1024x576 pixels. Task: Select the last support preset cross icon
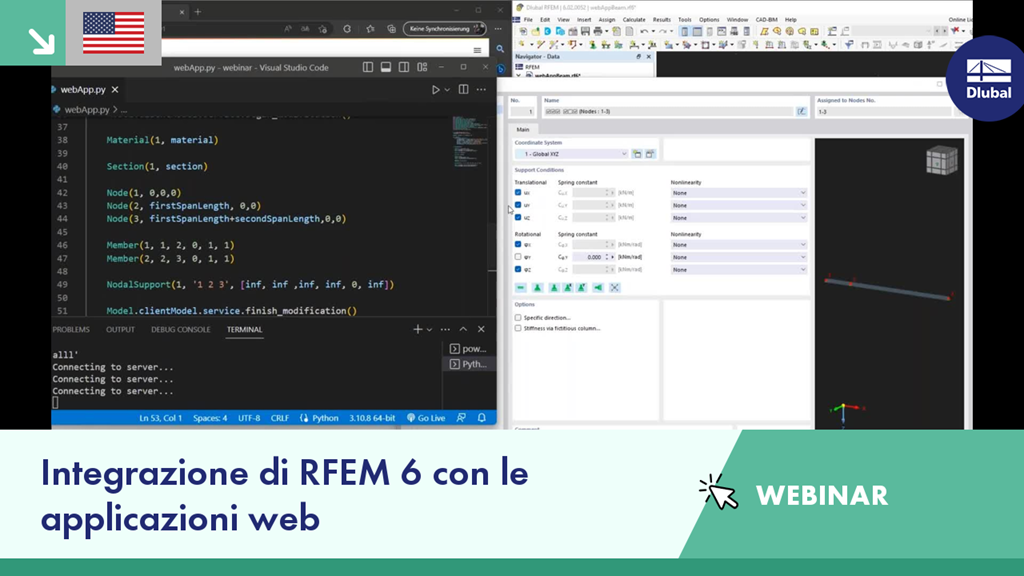(x=615, y=287)
